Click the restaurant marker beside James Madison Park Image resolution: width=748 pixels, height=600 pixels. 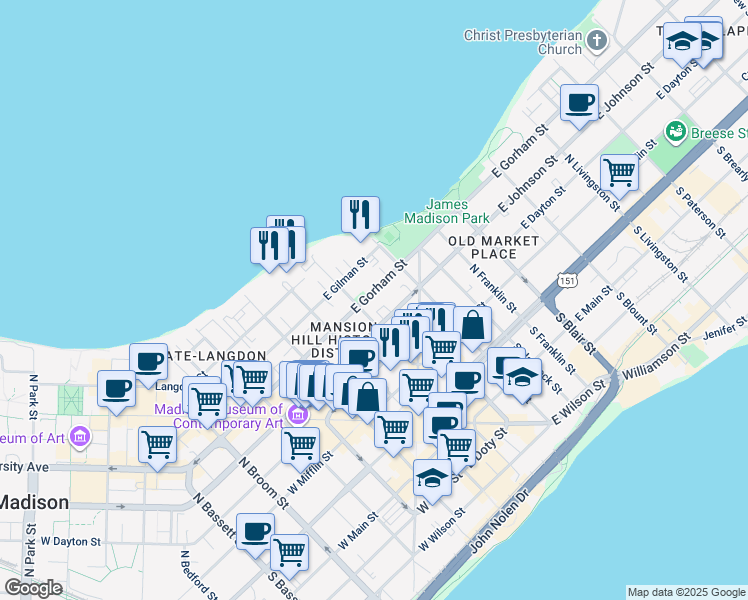click(360, 214)
